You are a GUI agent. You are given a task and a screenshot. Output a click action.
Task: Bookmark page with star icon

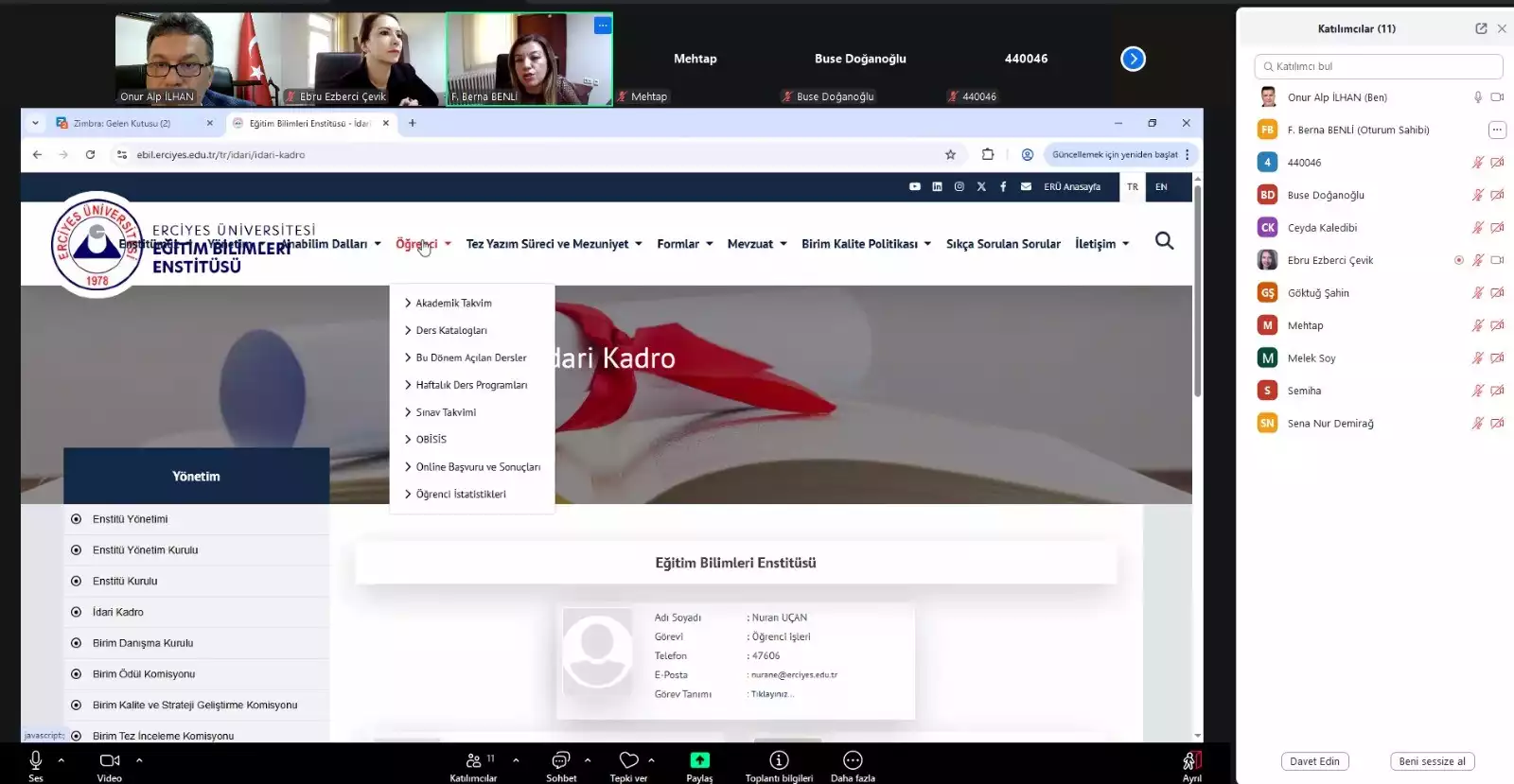950,154
